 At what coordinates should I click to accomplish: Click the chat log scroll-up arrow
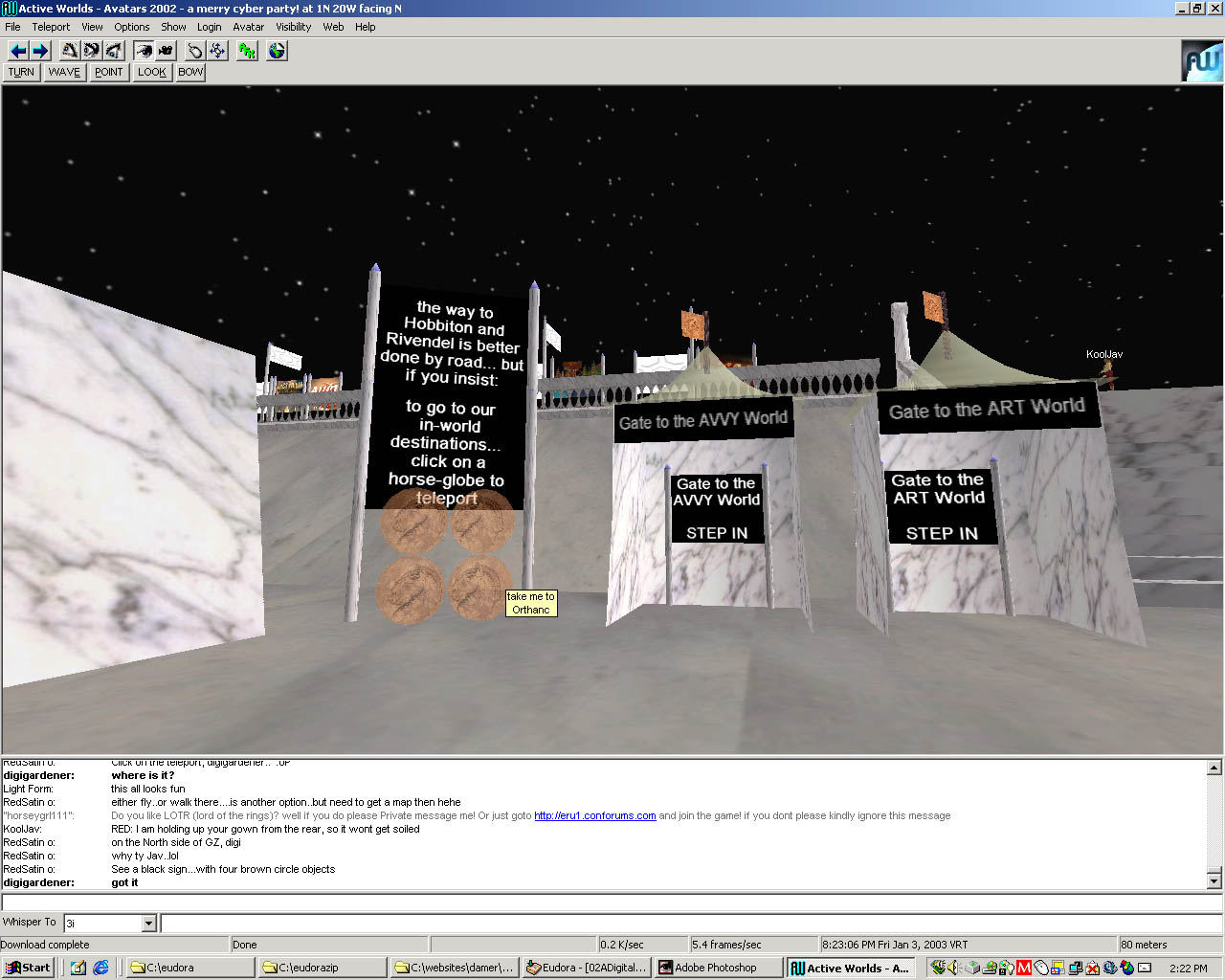coord(1214,768)
